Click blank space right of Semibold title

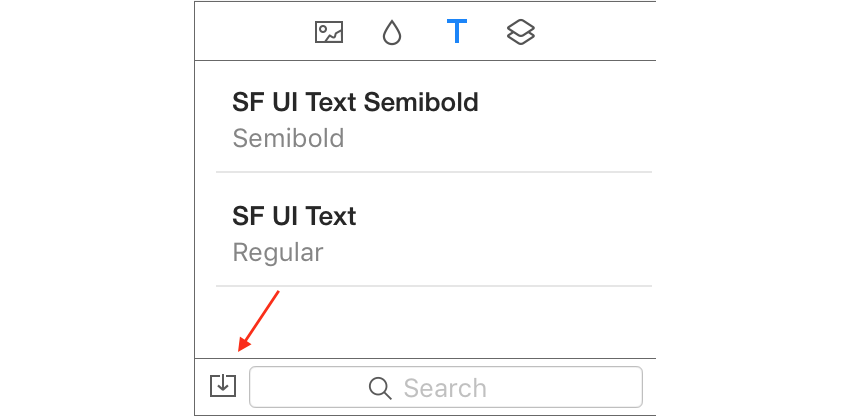click(x=565, y=103)
